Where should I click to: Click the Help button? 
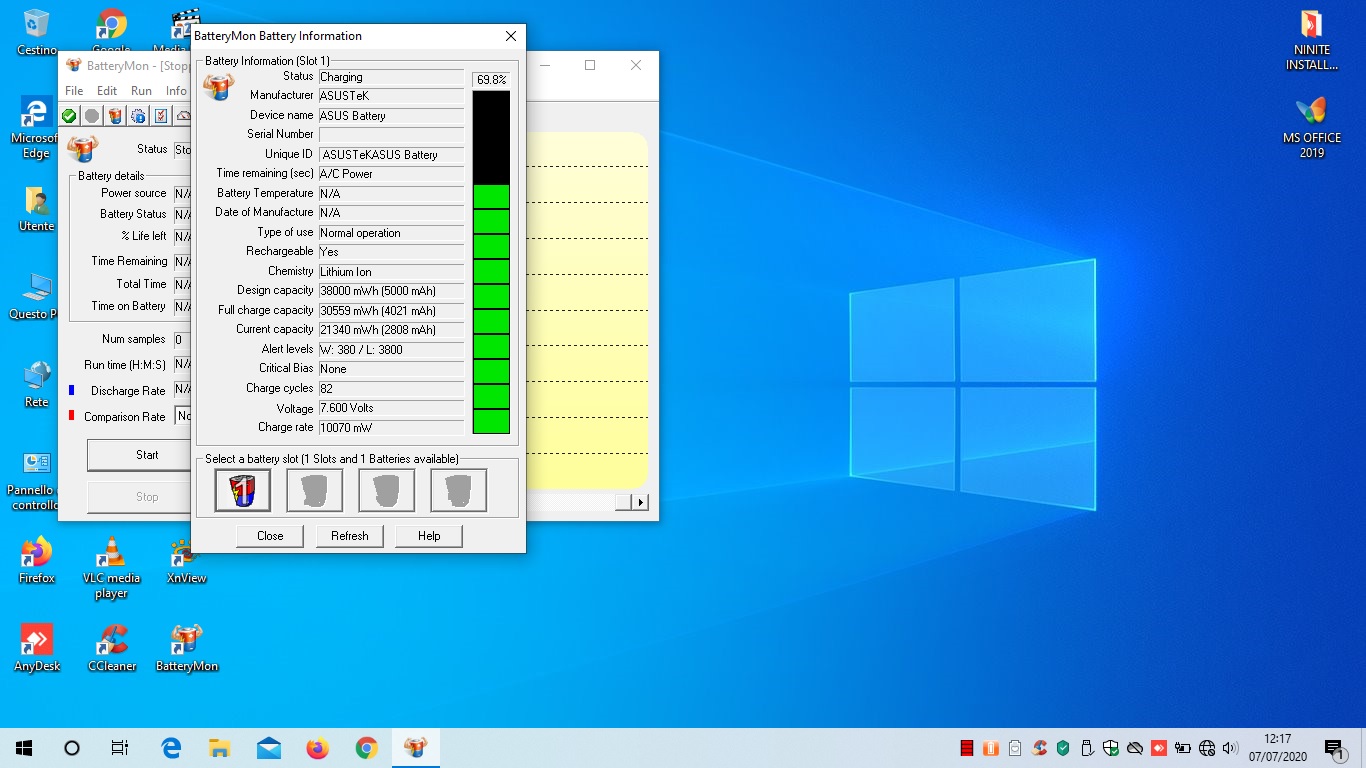coord(429,536)
